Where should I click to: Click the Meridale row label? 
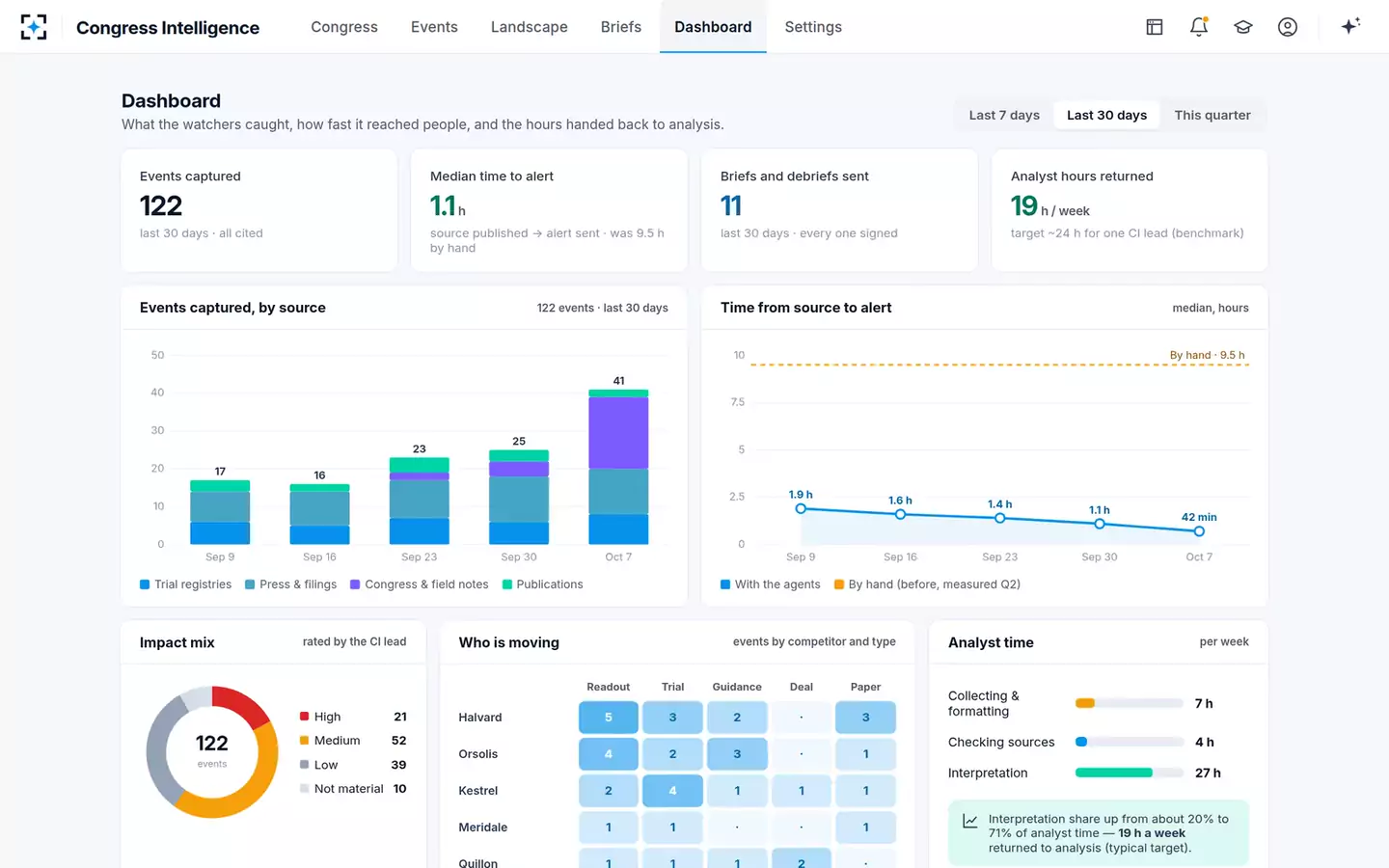(x=483, y=827)
